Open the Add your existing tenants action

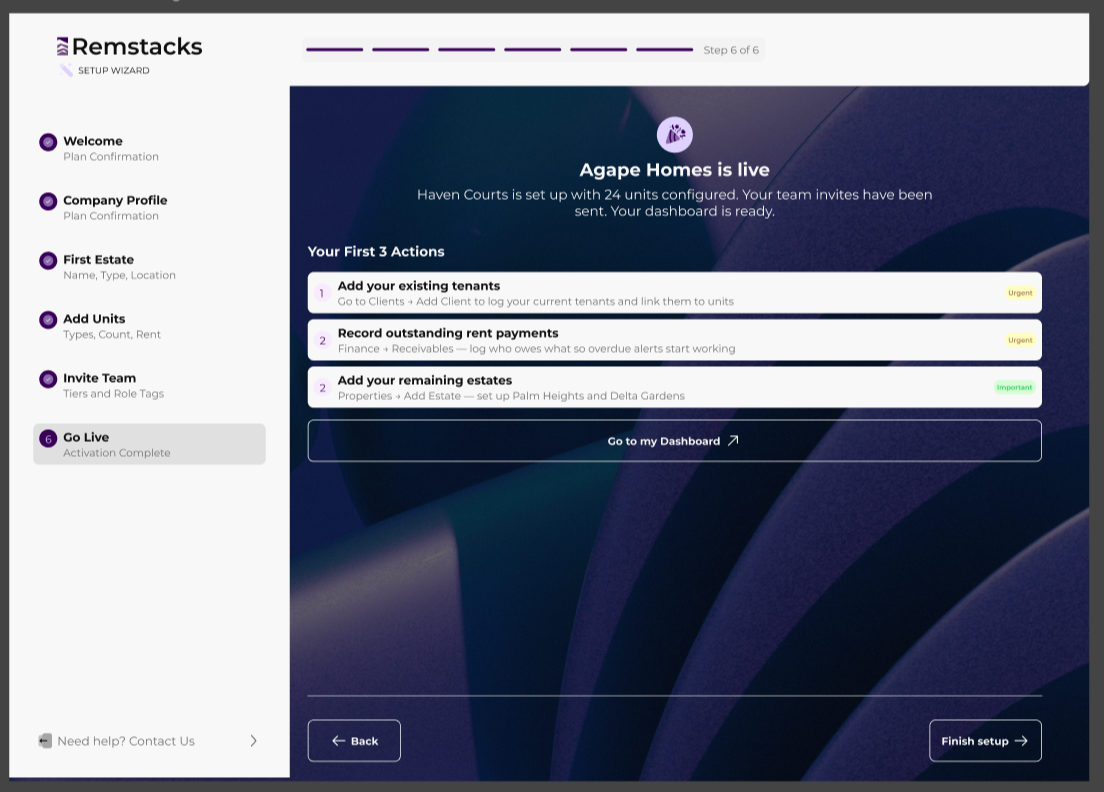[675, 293]
